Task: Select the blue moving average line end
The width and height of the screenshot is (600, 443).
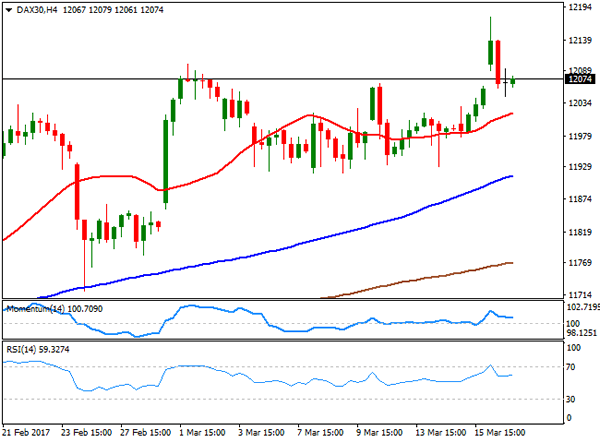Action: tap(510, 176)
